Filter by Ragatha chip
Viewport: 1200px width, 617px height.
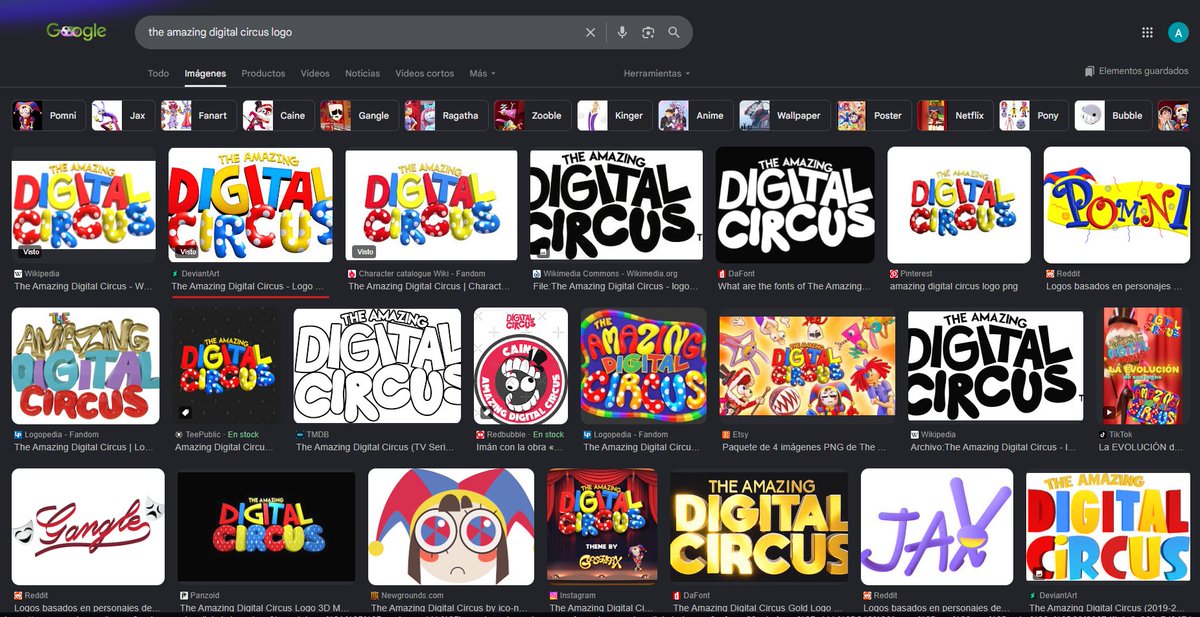click(445, 115)
